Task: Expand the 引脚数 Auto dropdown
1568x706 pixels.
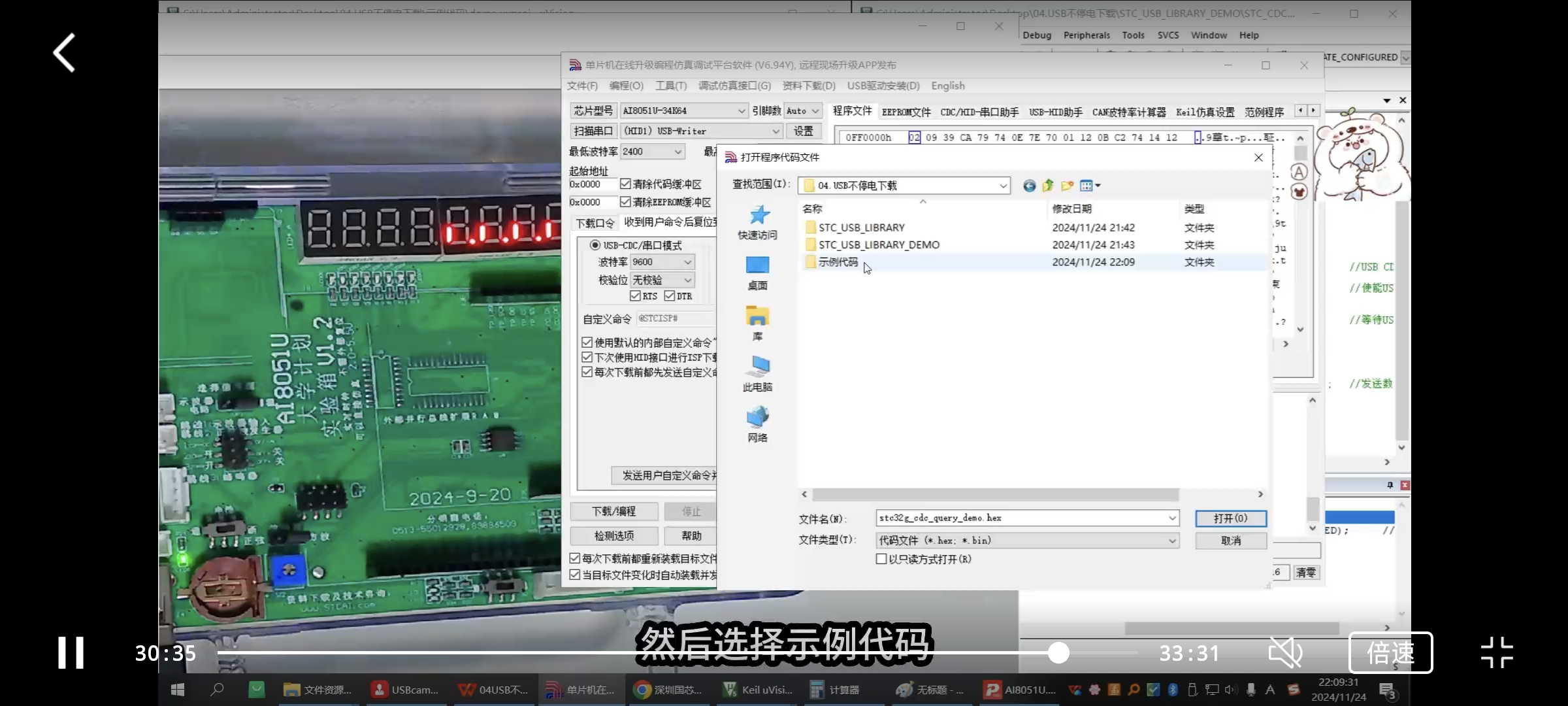Action: pos(815,111)
